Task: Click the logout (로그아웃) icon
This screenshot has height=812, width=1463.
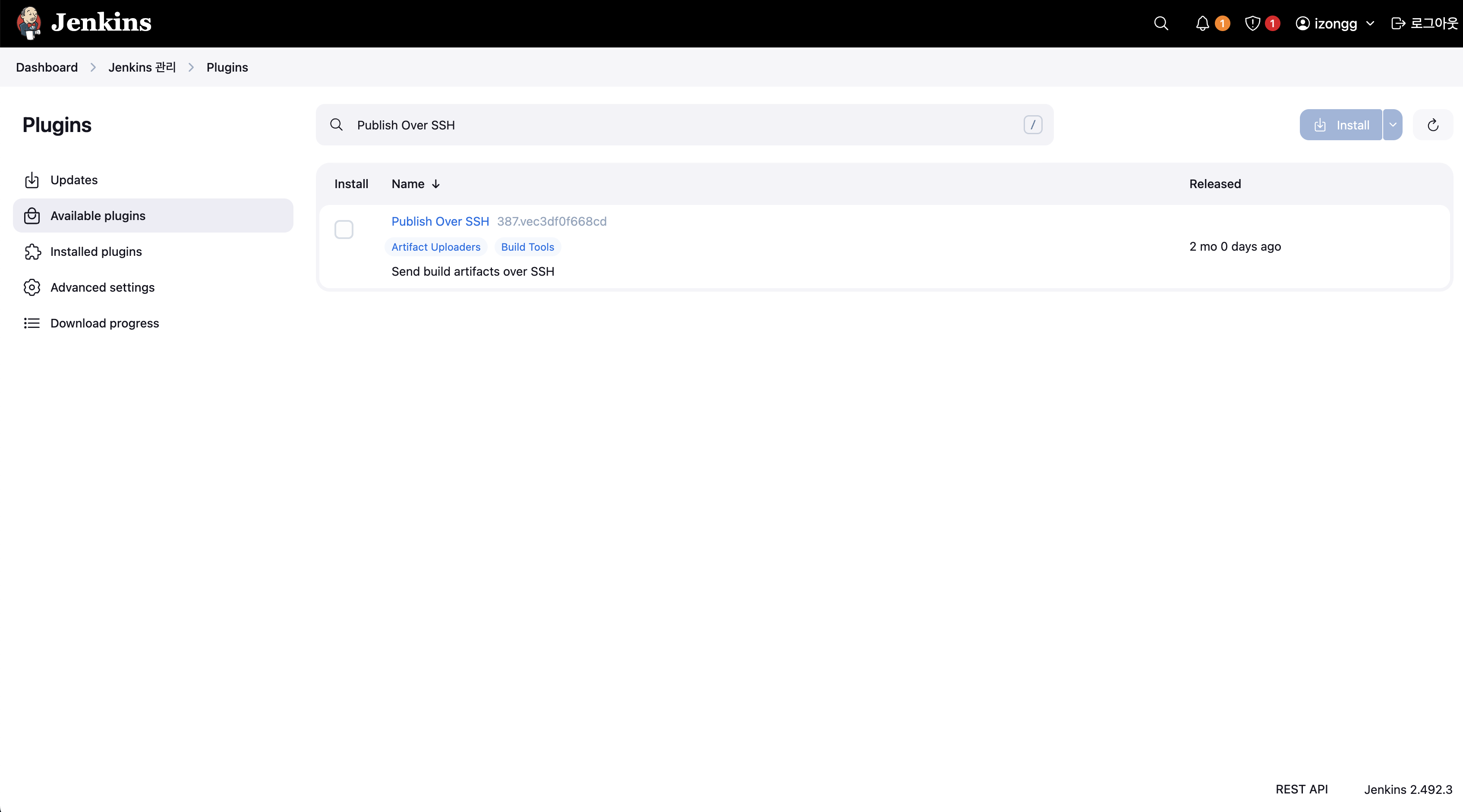Action: point(1398,23)
